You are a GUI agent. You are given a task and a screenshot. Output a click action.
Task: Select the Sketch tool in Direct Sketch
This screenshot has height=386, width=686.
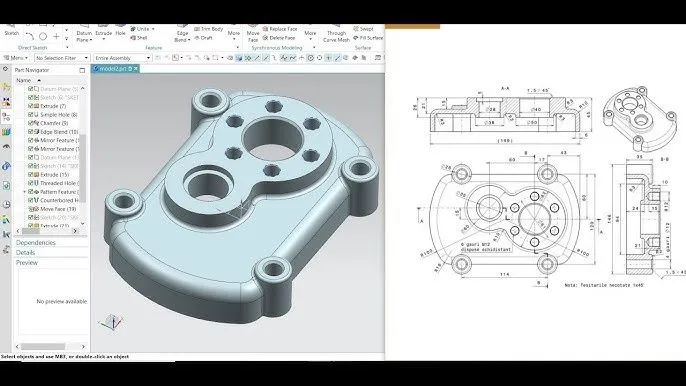point(11,30)
